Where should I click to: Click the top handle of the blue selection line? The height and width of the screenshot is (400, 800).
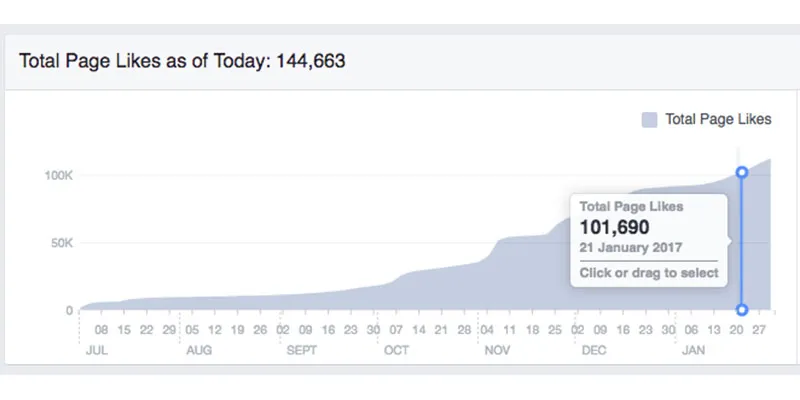tap(742, 172)
